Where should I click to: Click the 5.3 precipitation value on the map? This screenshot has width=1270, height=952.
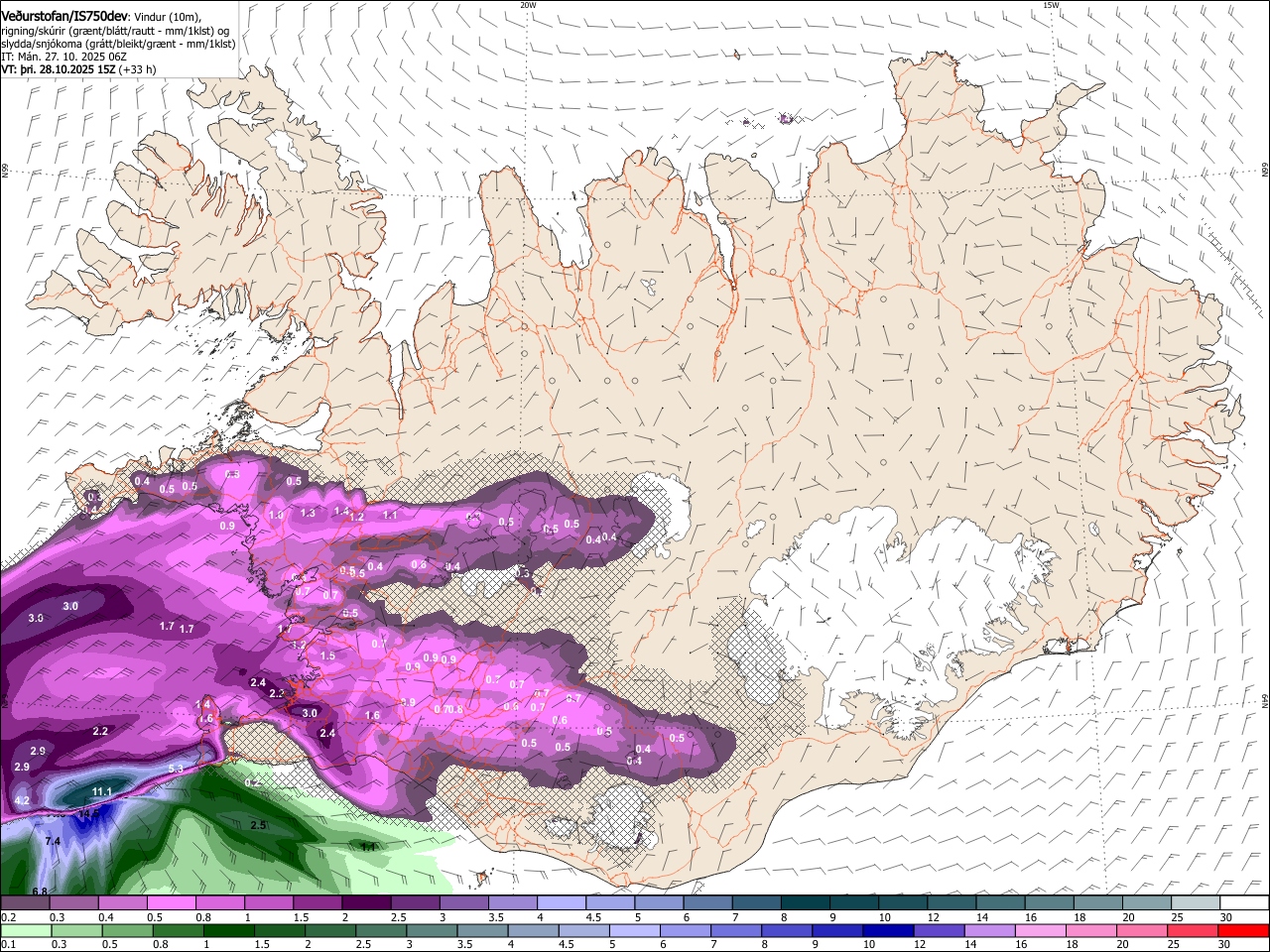[x=176, y=769]
